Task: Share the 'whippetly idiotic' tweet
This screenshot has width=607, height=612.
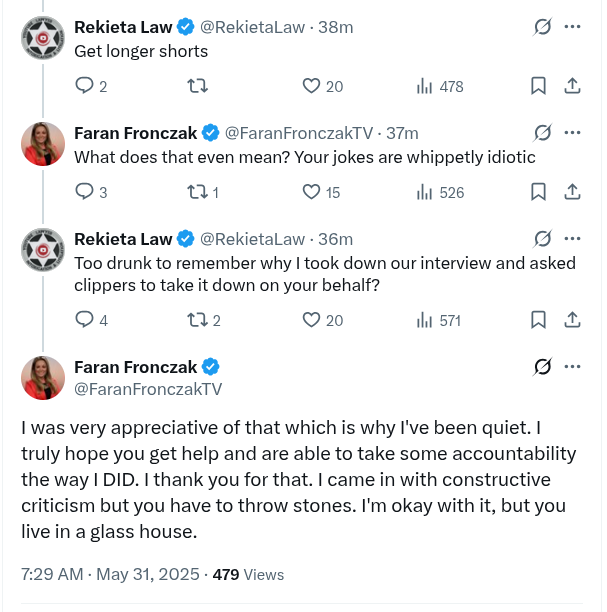Action: pyautogui.click(x=572, y=192)
